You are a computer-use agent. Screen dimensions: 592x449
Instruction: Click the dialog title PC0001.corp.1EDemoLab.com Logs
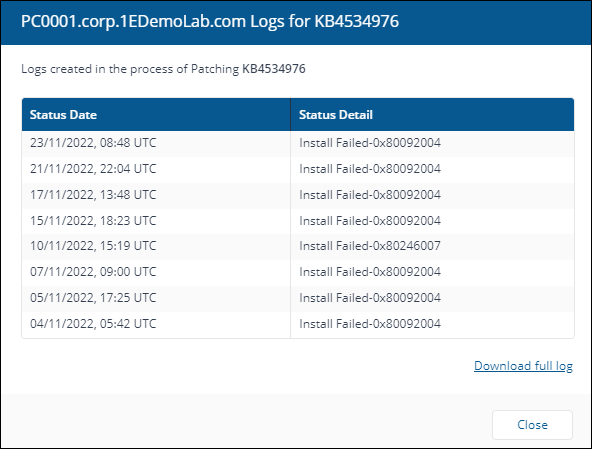pos(210,22)
